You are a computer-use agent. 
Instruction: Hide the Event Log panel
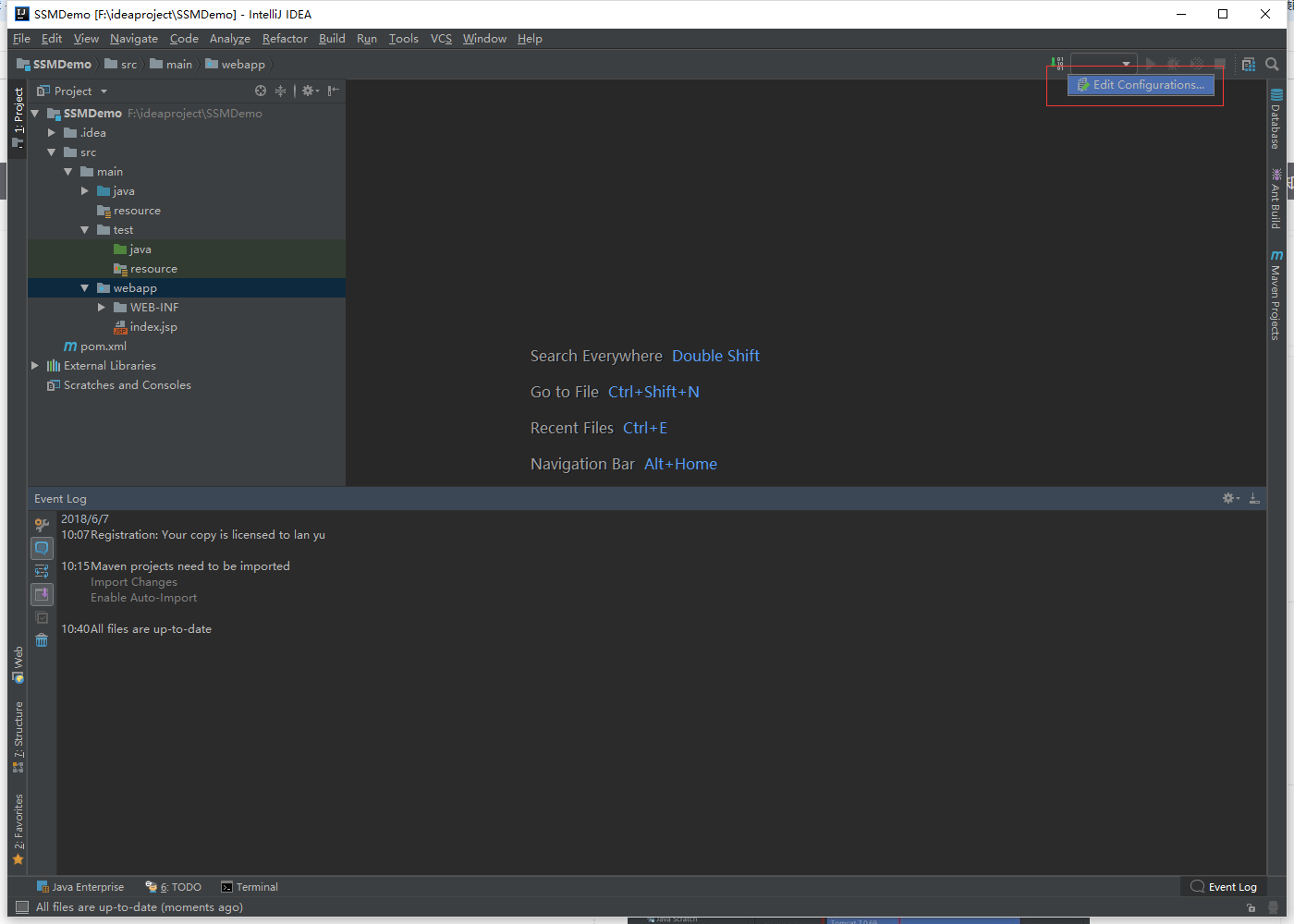[1254, 498]
